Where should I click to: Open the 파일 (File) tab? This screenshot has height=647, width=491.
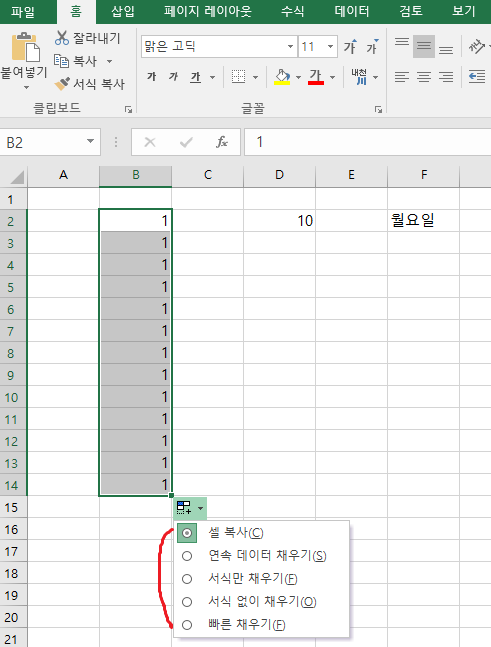point(23,11)
